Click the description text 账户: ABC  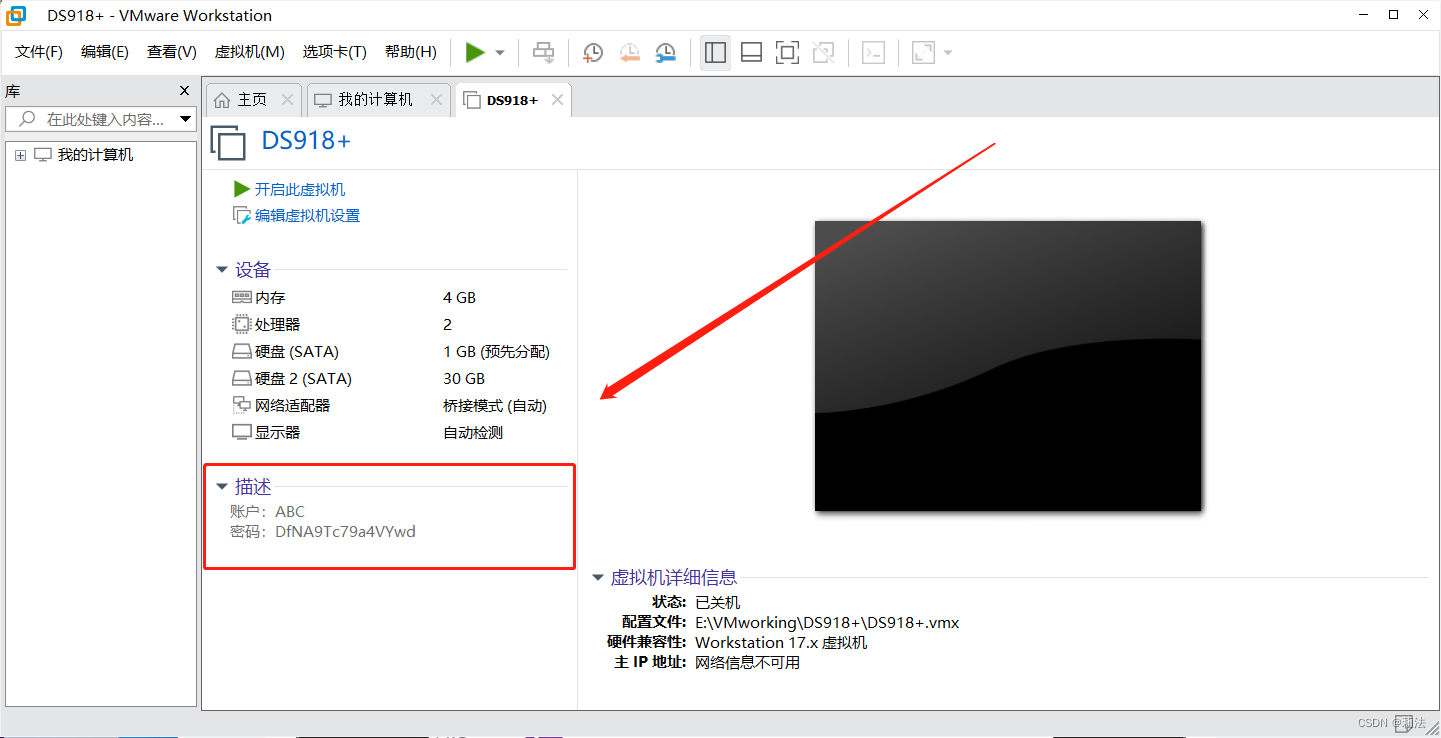point(267,511)
